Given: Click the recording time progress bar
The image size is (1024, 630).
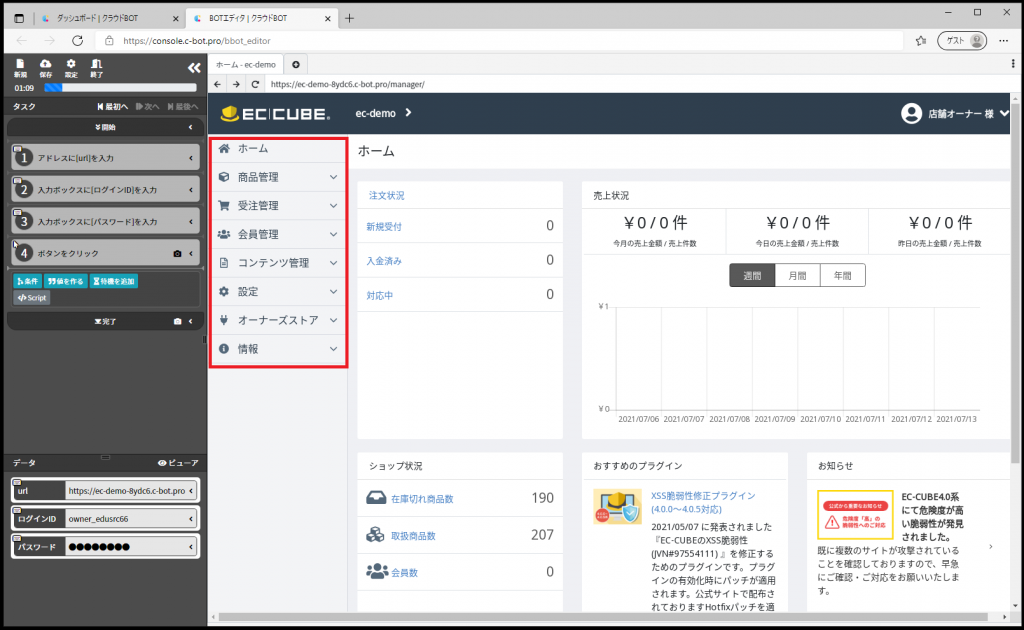Looking at the screenshot, I should pos(120,87).
